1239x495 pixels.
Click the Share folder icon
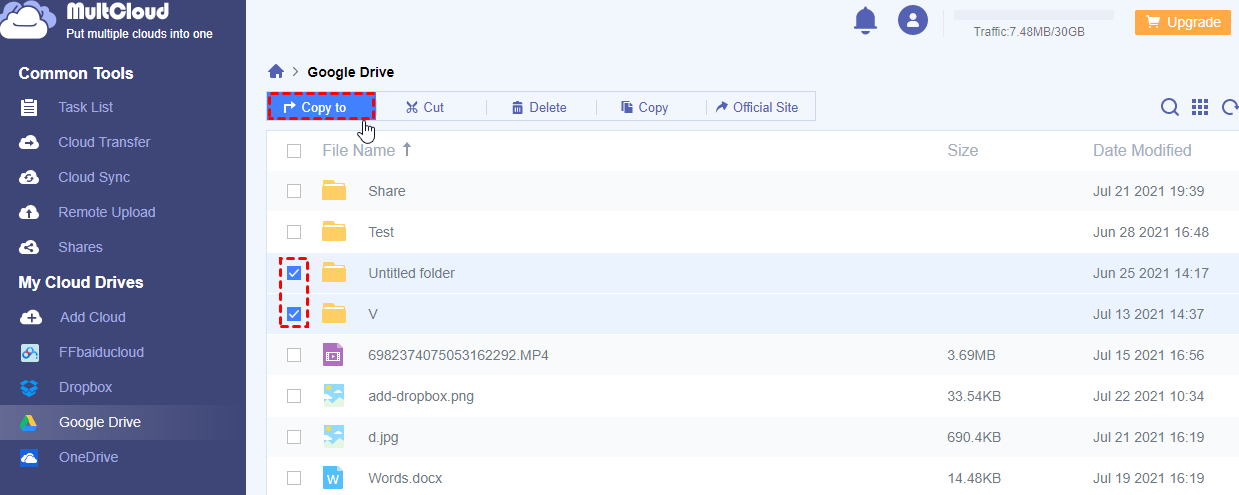[334, 191]
